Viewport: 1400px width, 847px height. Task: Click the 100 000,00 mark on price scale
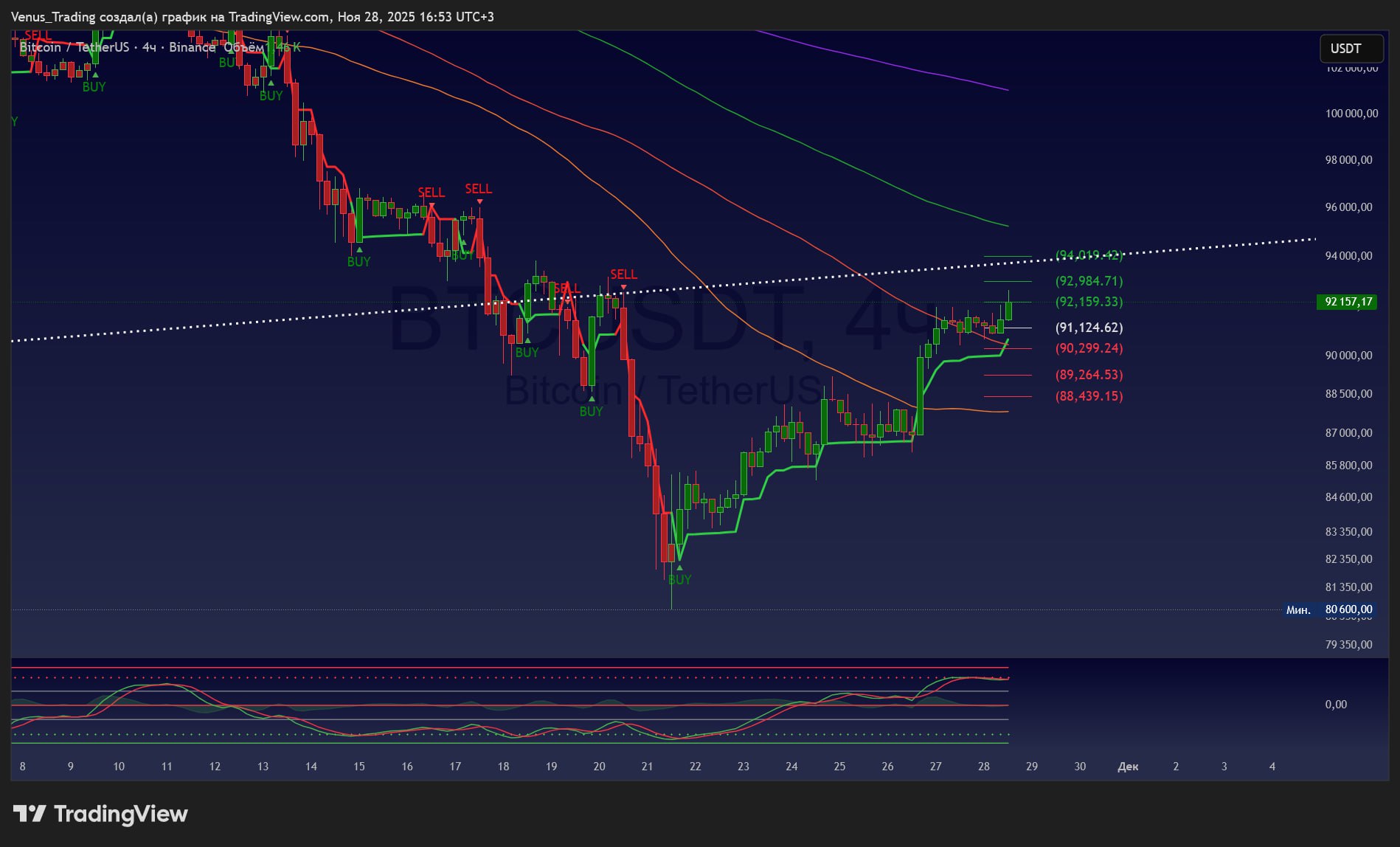point(1351,114)
